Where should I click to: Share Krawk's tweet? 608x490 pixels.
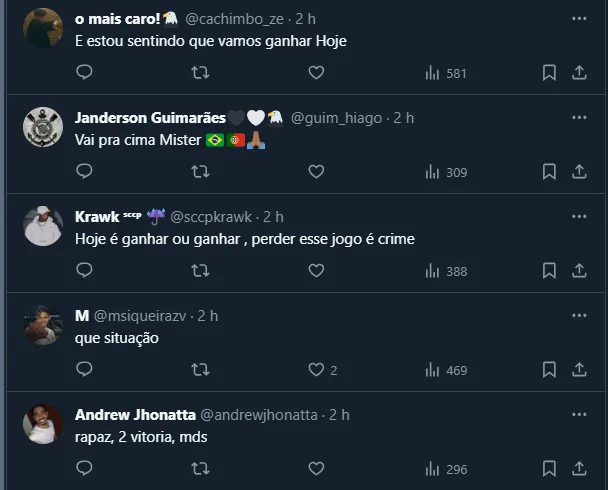[579, 271]
